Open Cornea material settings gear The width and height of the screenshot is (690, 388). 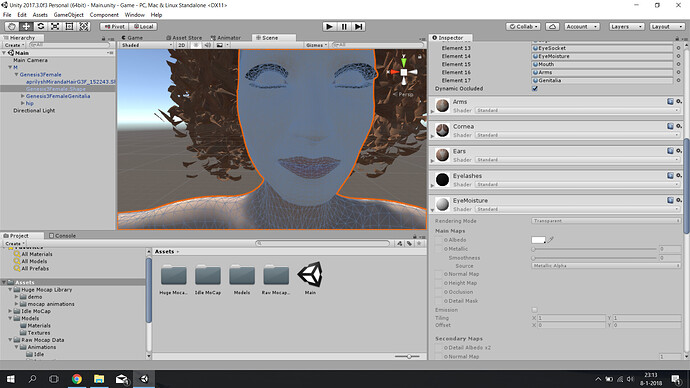point(679,126)
